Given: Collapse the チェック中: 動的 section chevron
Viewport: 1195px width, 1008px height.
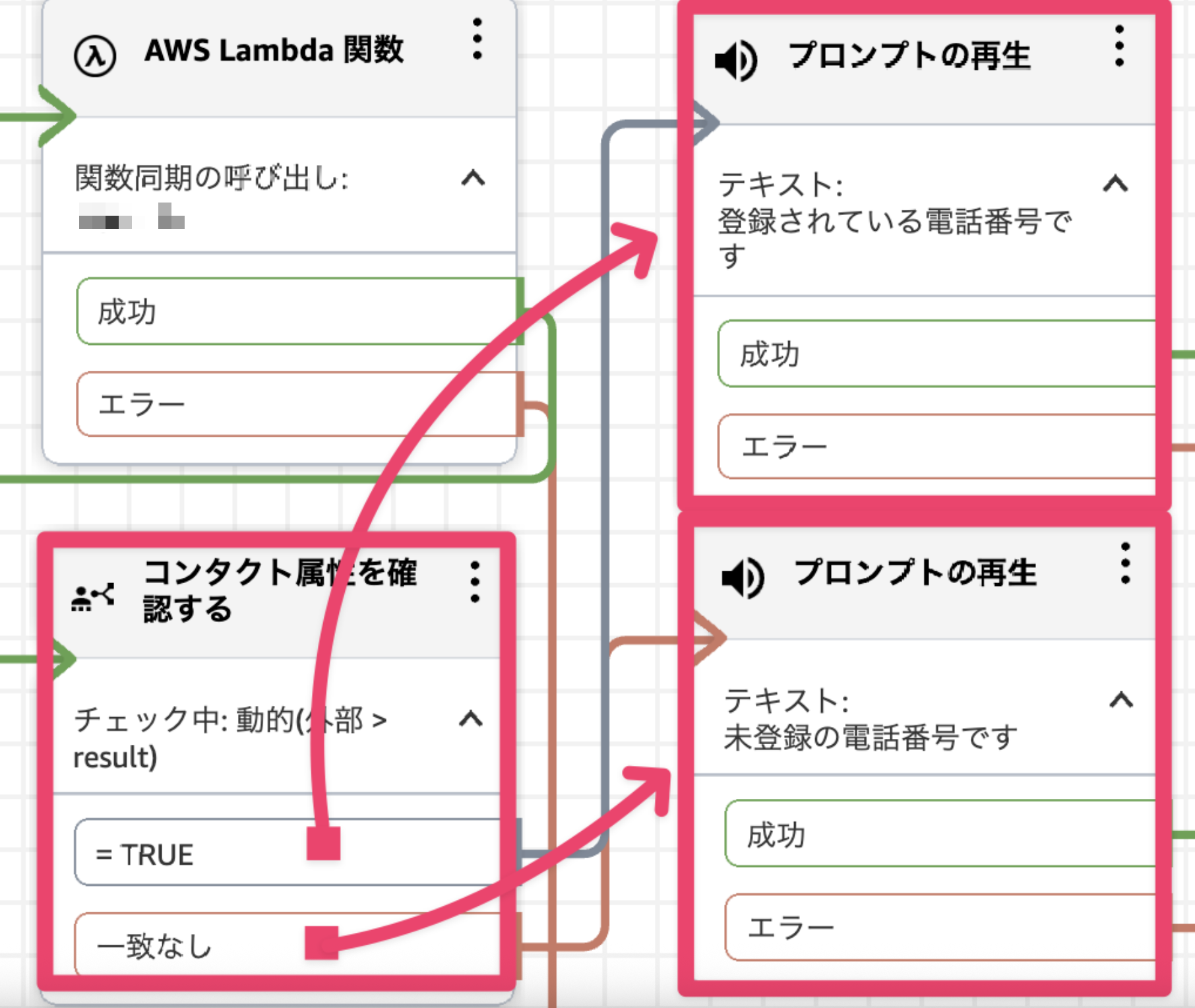Looking at the screenshot, I should 470,718.
